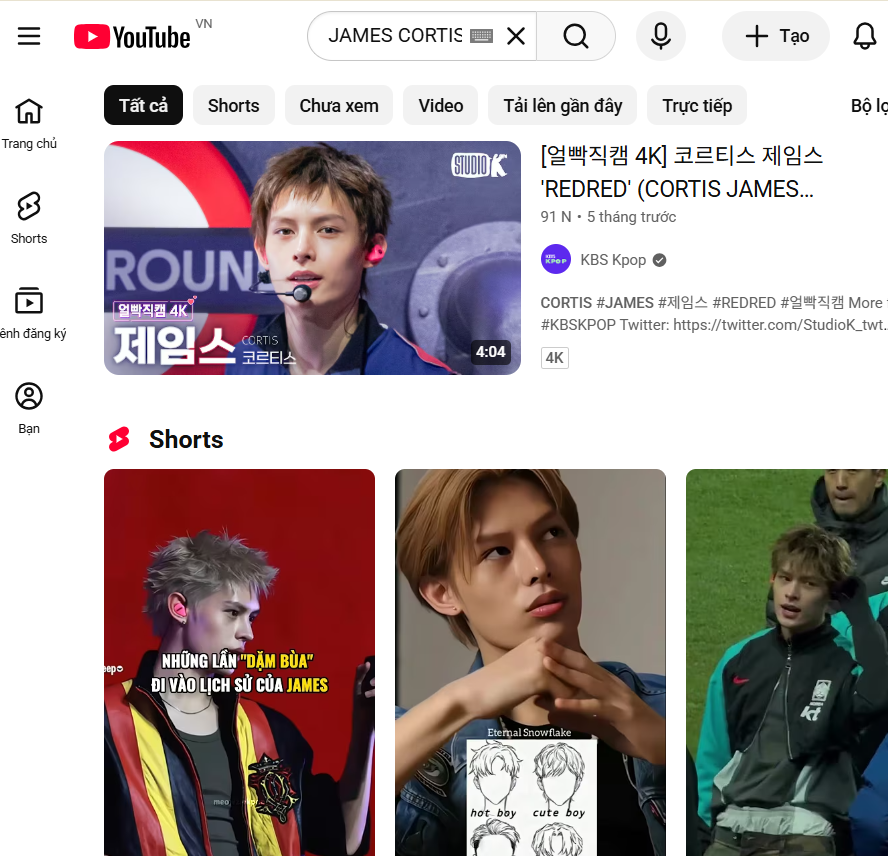Screen dimensions: 888x856
Task: Open notifications bell
Action: pos(865,36)
